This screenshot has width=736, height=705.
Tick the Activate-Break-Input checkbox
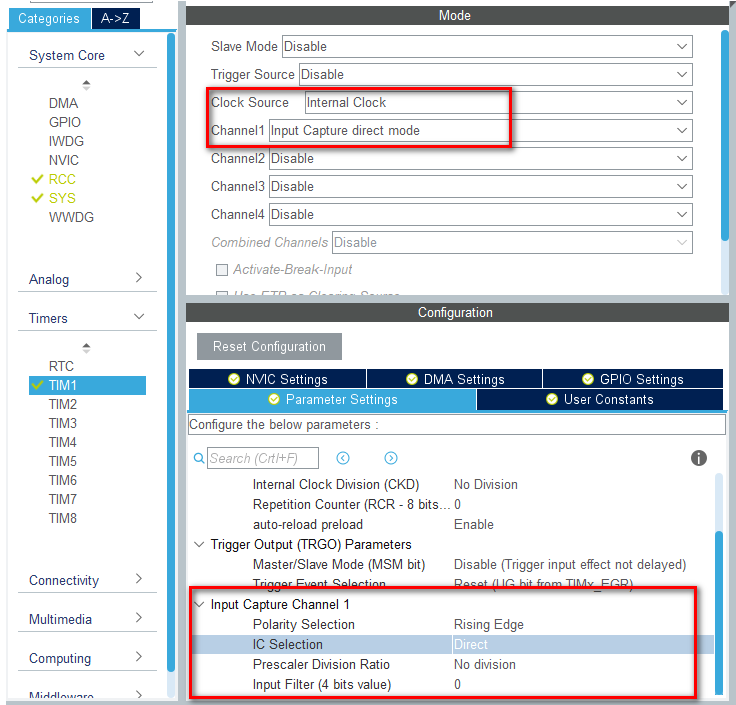click(x=222, y=270)
